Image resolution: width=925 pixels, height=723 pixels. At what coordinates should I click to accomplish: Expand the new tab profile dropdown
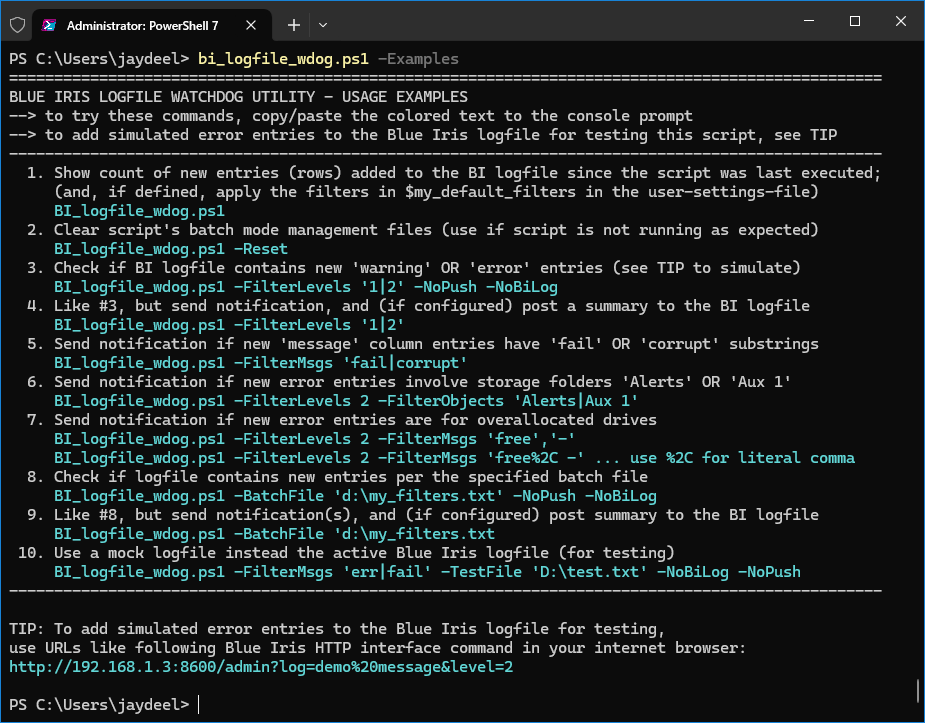(323, 25)
